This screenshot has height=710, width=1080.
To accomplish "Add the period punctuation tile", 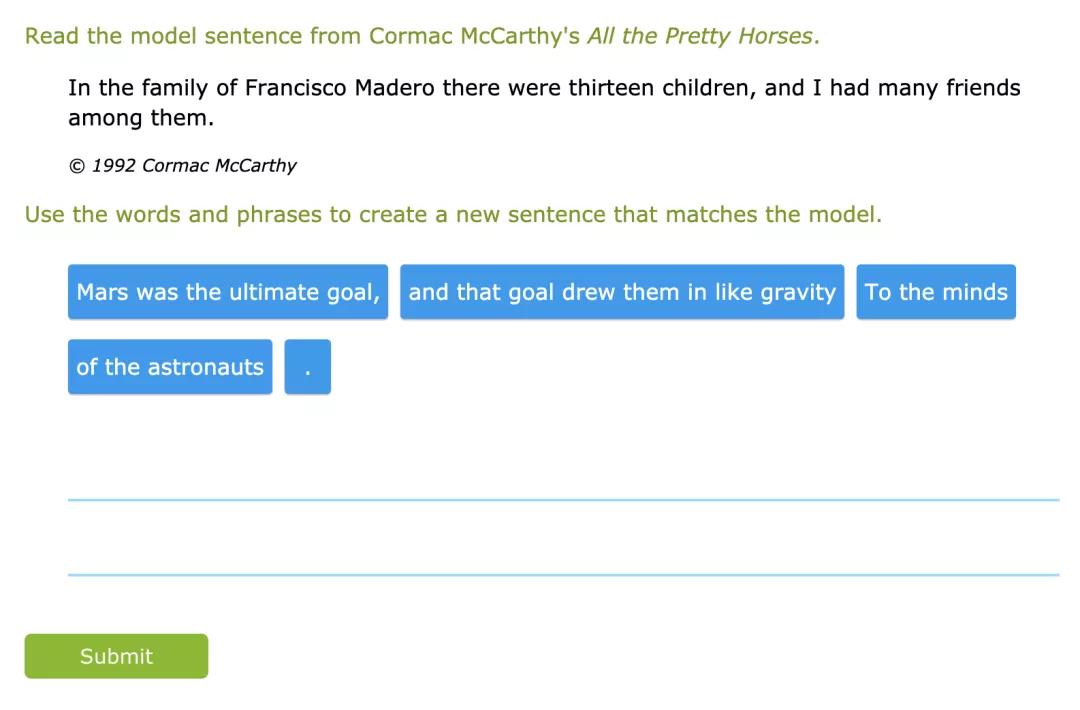I will pyautogui.click(x=307, y=367).
